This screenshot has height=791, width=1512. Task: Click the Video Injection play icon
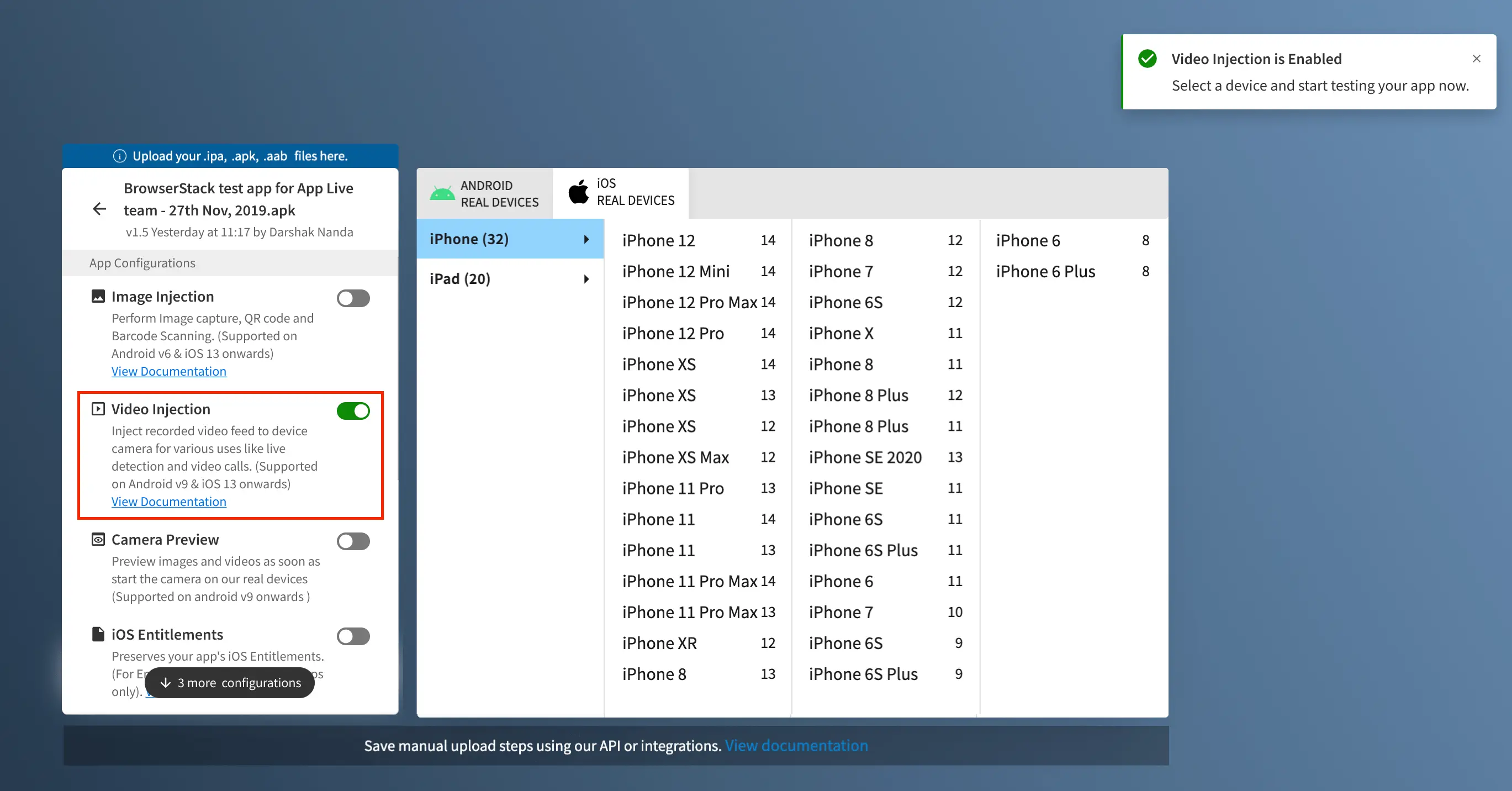click(x=98, y=409)
